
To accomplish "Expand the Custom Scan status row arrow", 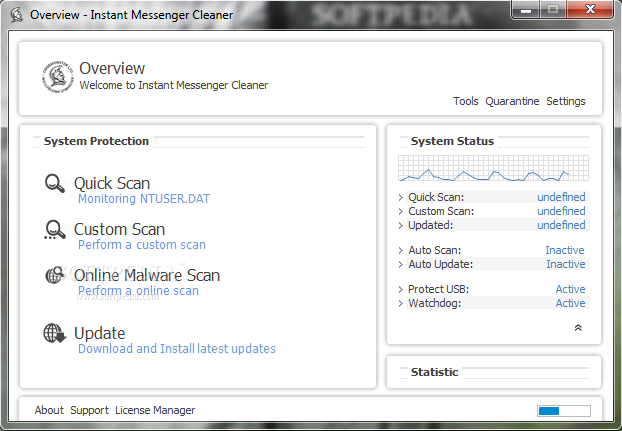I will coord(401,211).
